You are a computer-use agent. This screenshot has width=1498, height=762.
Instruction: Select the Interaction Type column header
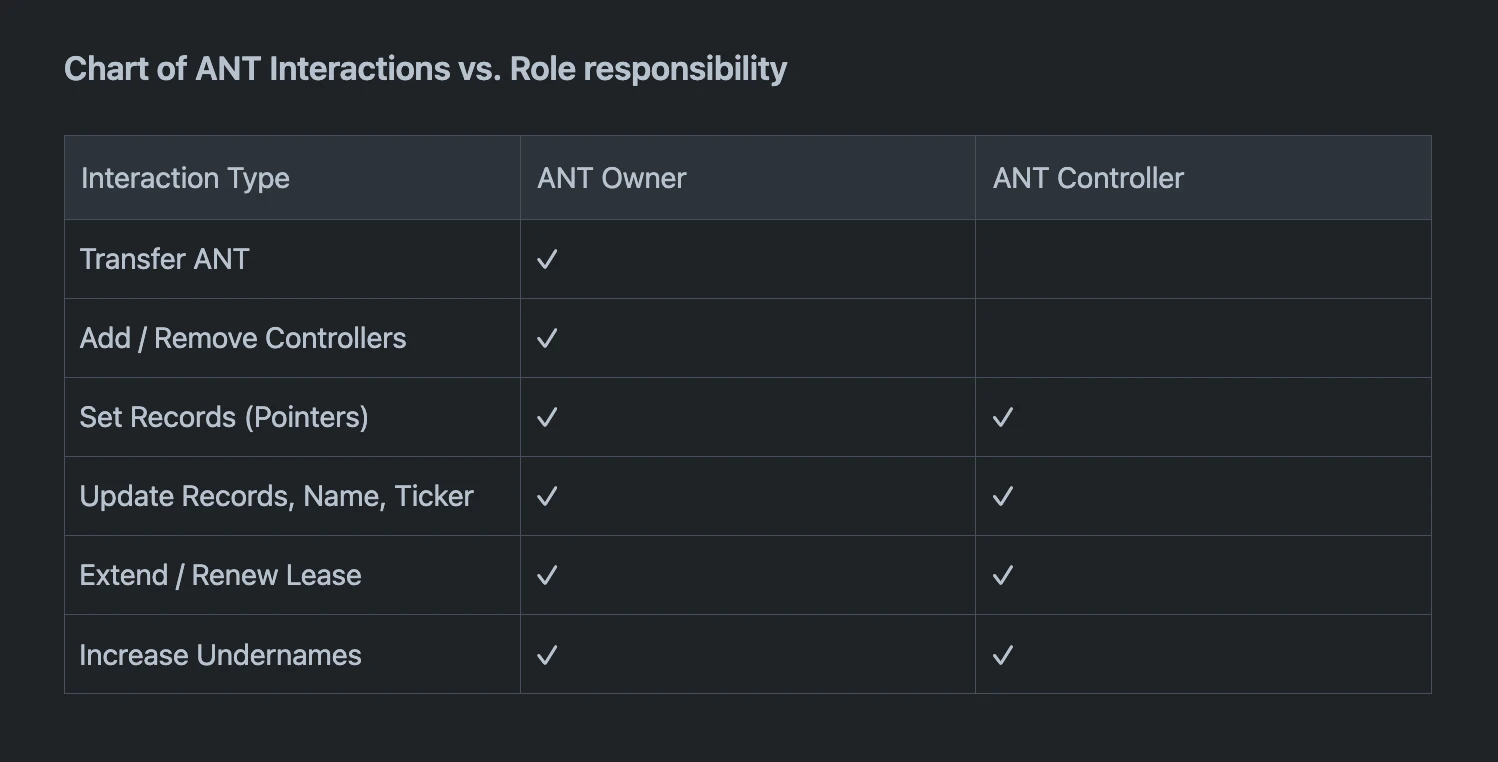tap(185, 178)
